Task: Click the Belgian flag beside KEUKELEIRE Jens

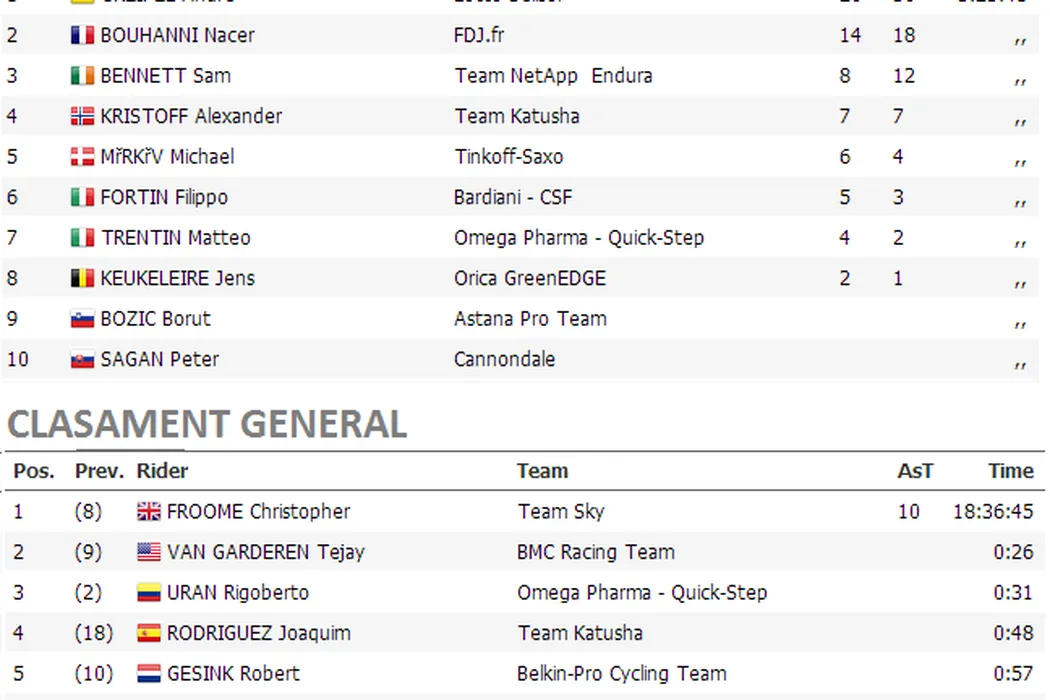Action: tap(82, 279)
